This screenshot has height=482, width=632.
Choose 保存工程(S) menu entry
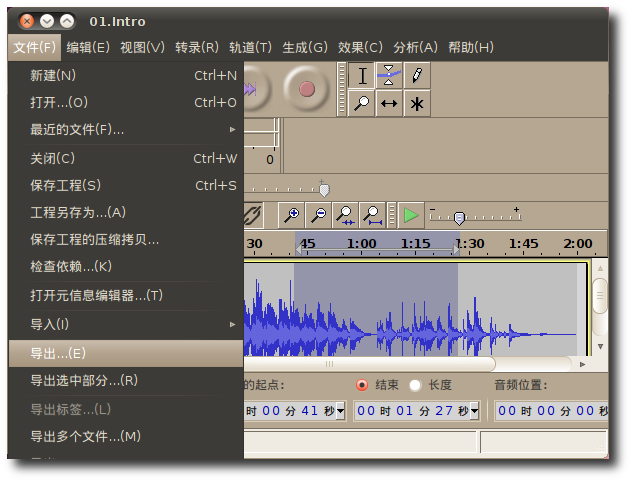[126, 186]
